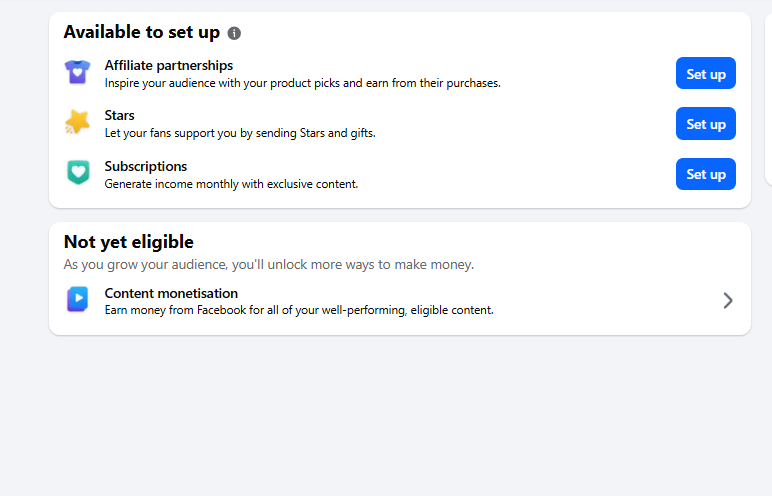Set up Subscriptions
Image resolution: width=772 pixels, height=496 pixels.
pyautogui.click(x=706, y=174)
